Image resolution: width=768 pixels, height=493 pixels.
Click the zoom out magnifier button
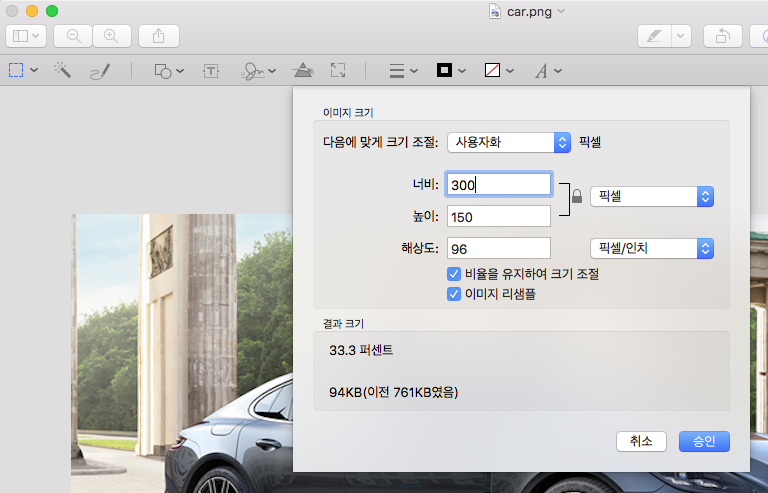click(73, 36)
